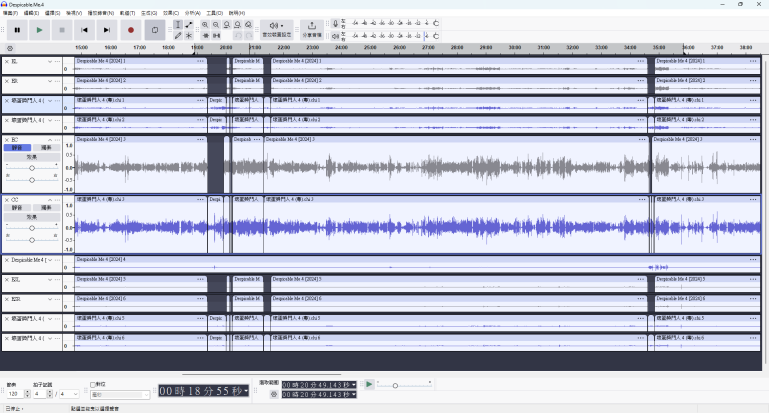Expand the BSR track chevron

(50, 299)
